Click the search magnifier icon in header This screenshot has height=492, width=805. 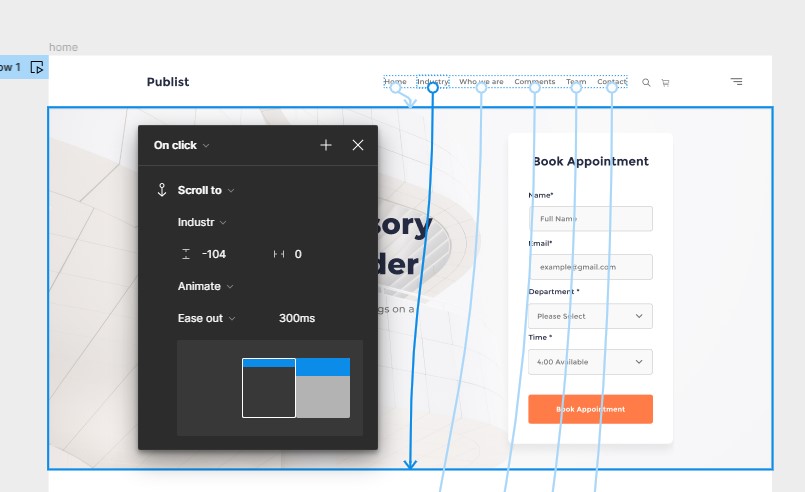pyautogui.click(x=646, y=83)
